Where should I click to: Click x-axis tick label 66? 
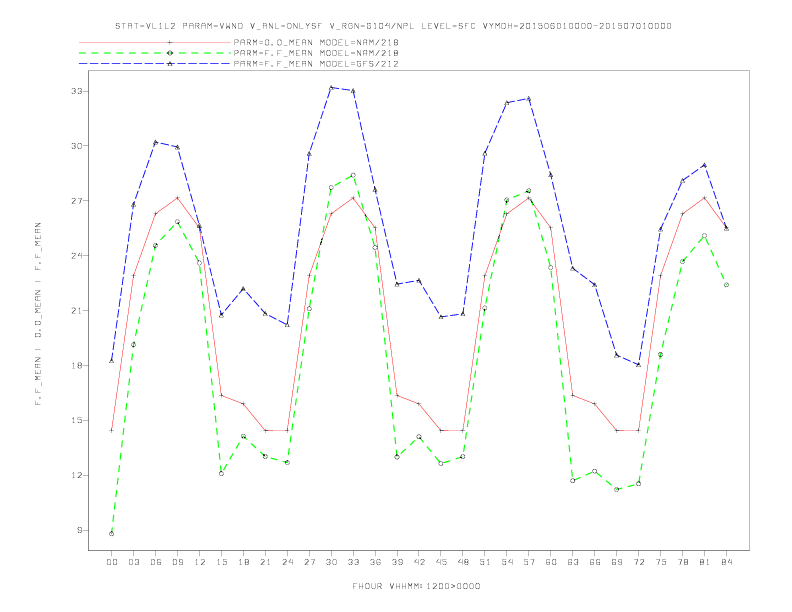click(595, 562)
